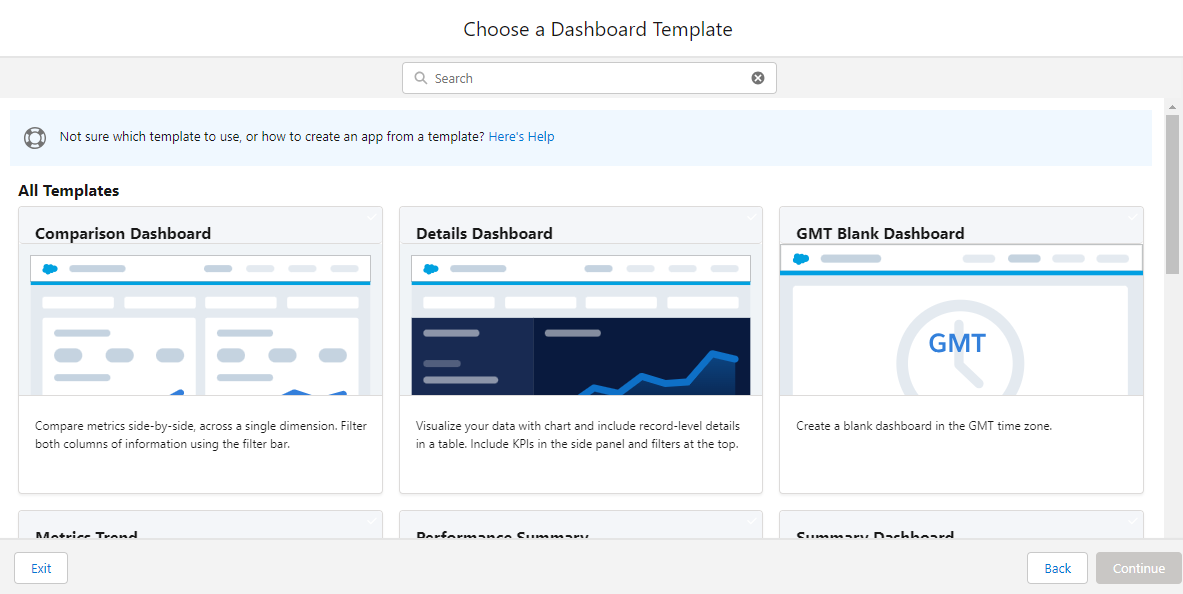Toggle the checkmark on Details Dashboard card
1183x594 pixels.
(x=752, y=216)
